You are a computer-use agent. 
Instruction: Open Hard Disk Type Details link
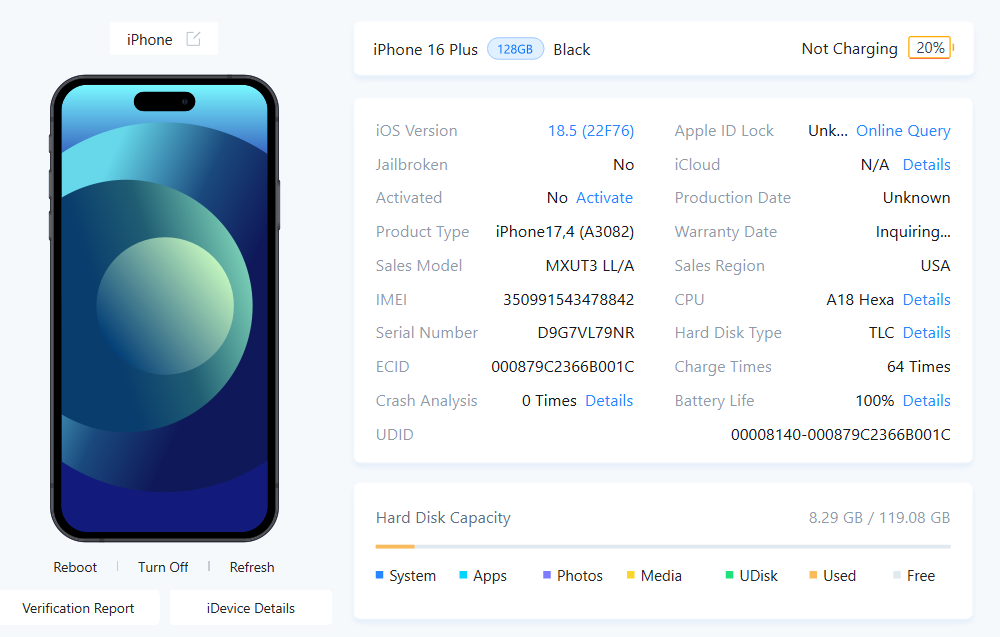[927, 333]
